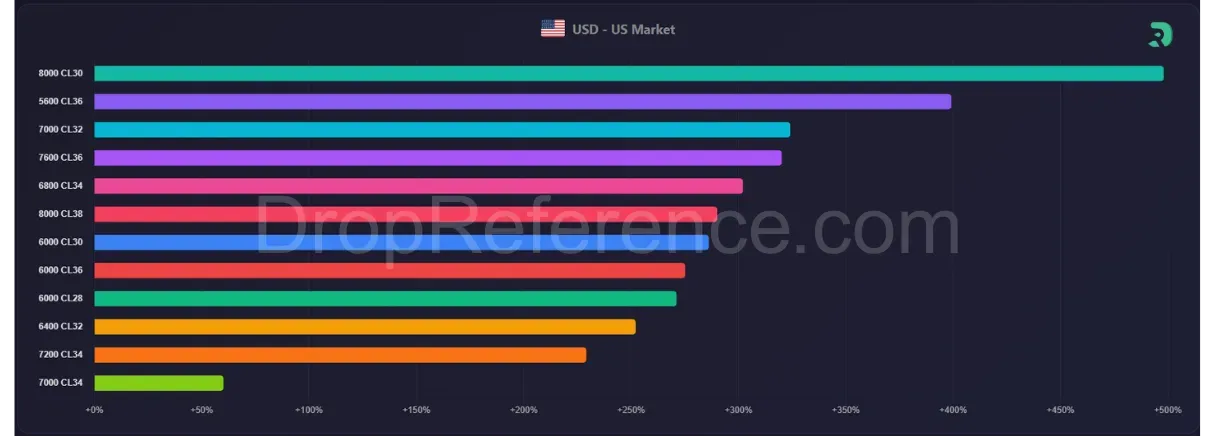Click the USD - US Market title
The width and height of the screenshot is (1216, 437).
click(x=623, y=30)
